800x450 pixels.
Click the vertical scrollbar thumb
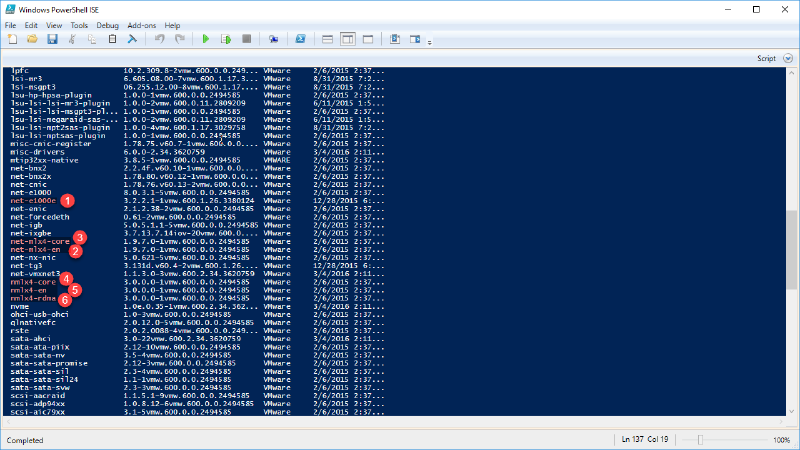(791, 250)
